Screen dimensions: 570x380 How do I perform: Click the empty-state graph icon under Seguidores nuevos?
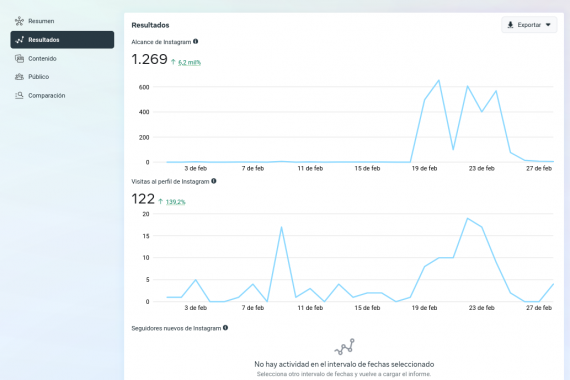click(344, 347)
